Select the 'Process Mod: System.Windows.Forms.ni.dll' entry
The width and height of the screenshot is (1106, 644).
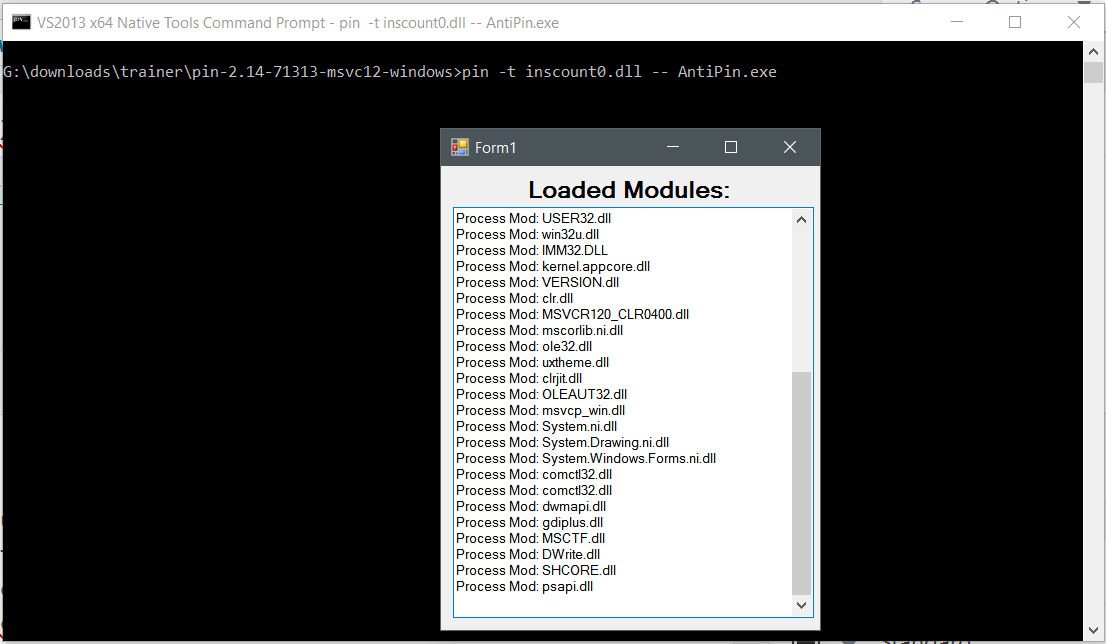pyautogui.click(x=586, y=458)
